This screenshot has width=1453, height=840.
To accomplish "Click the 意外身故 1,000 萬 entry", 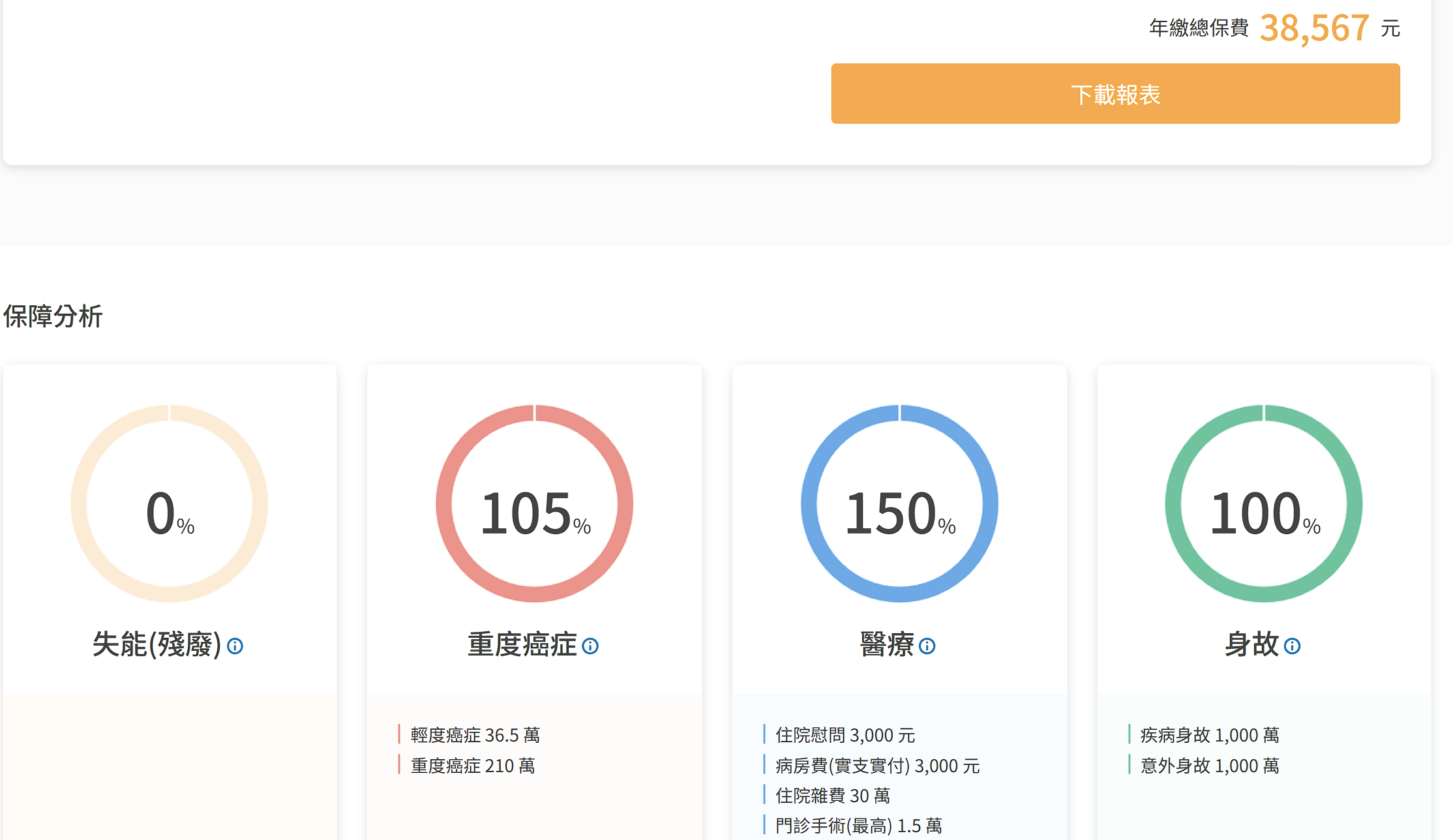I will coord(1209,766).
